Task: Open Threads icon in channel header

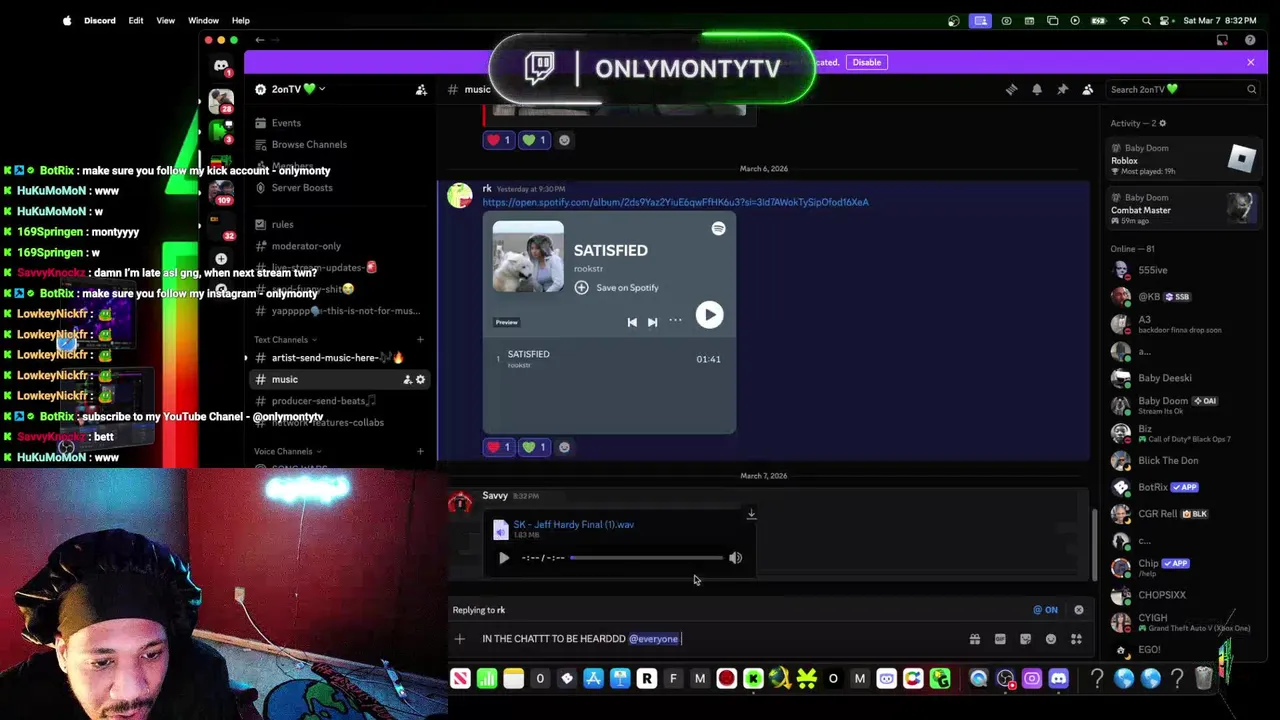Action: (1011, 89)
